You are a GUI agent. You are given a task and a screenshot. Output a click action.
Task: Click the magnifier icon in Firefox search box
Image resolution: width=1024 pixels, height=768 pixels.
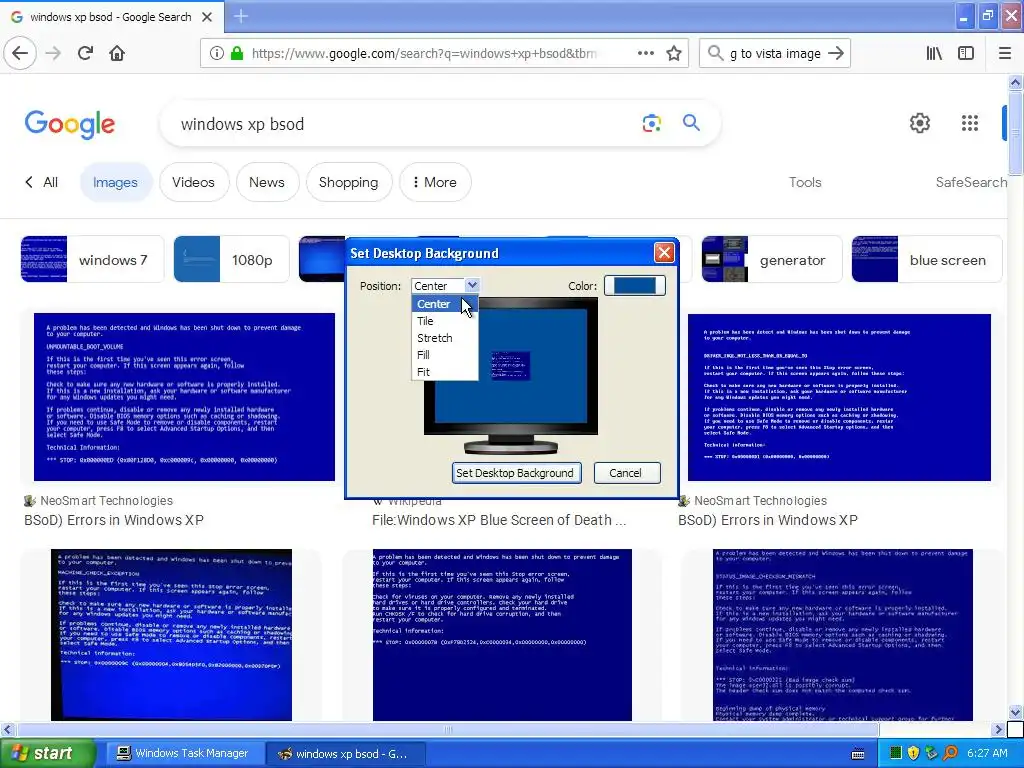click(x=716, y=53)
